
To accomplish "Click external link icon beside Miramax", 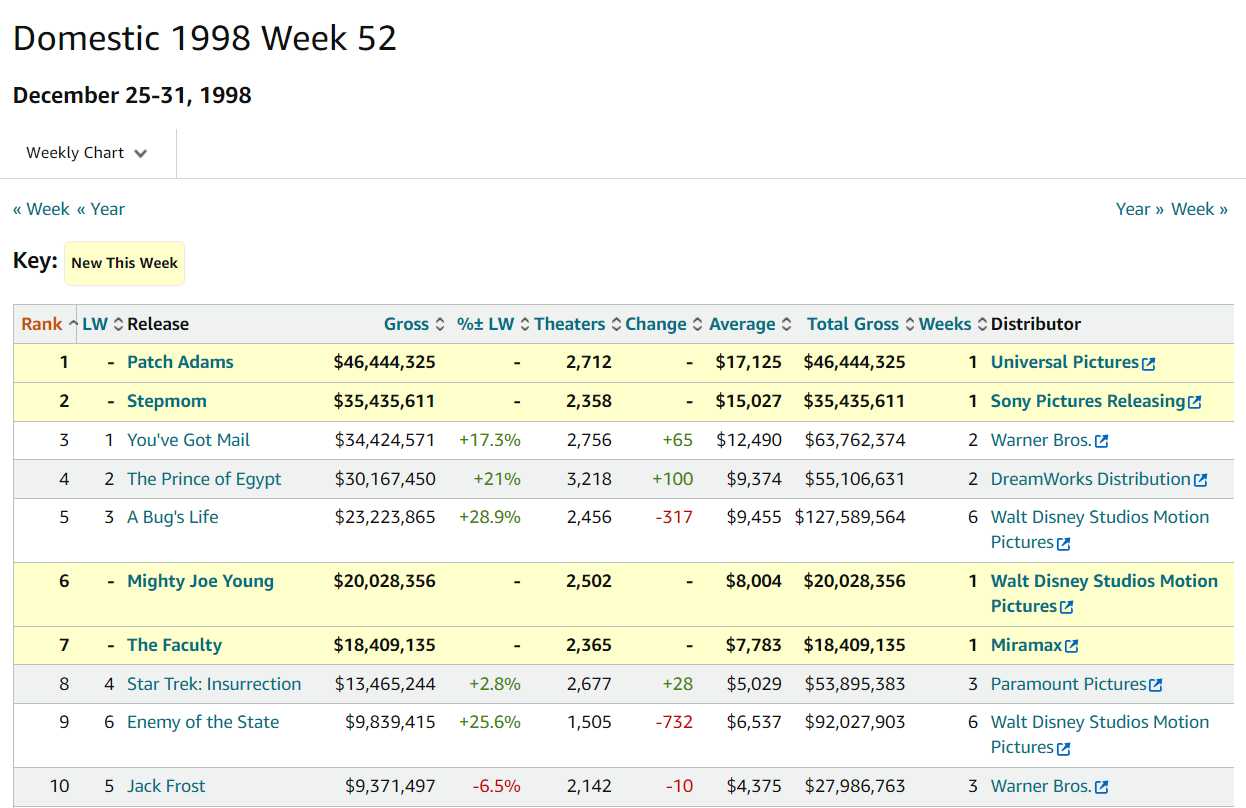I will point(1072,647).
